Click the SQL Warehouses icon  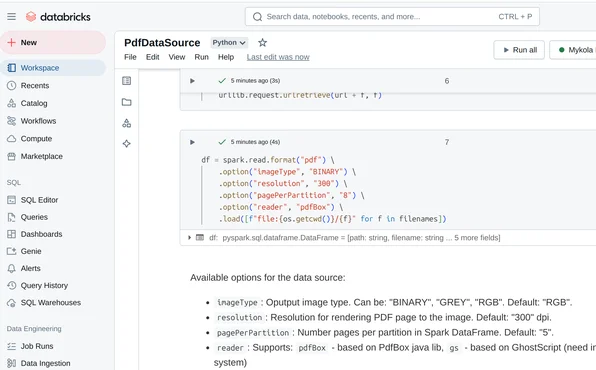(12, 303)
